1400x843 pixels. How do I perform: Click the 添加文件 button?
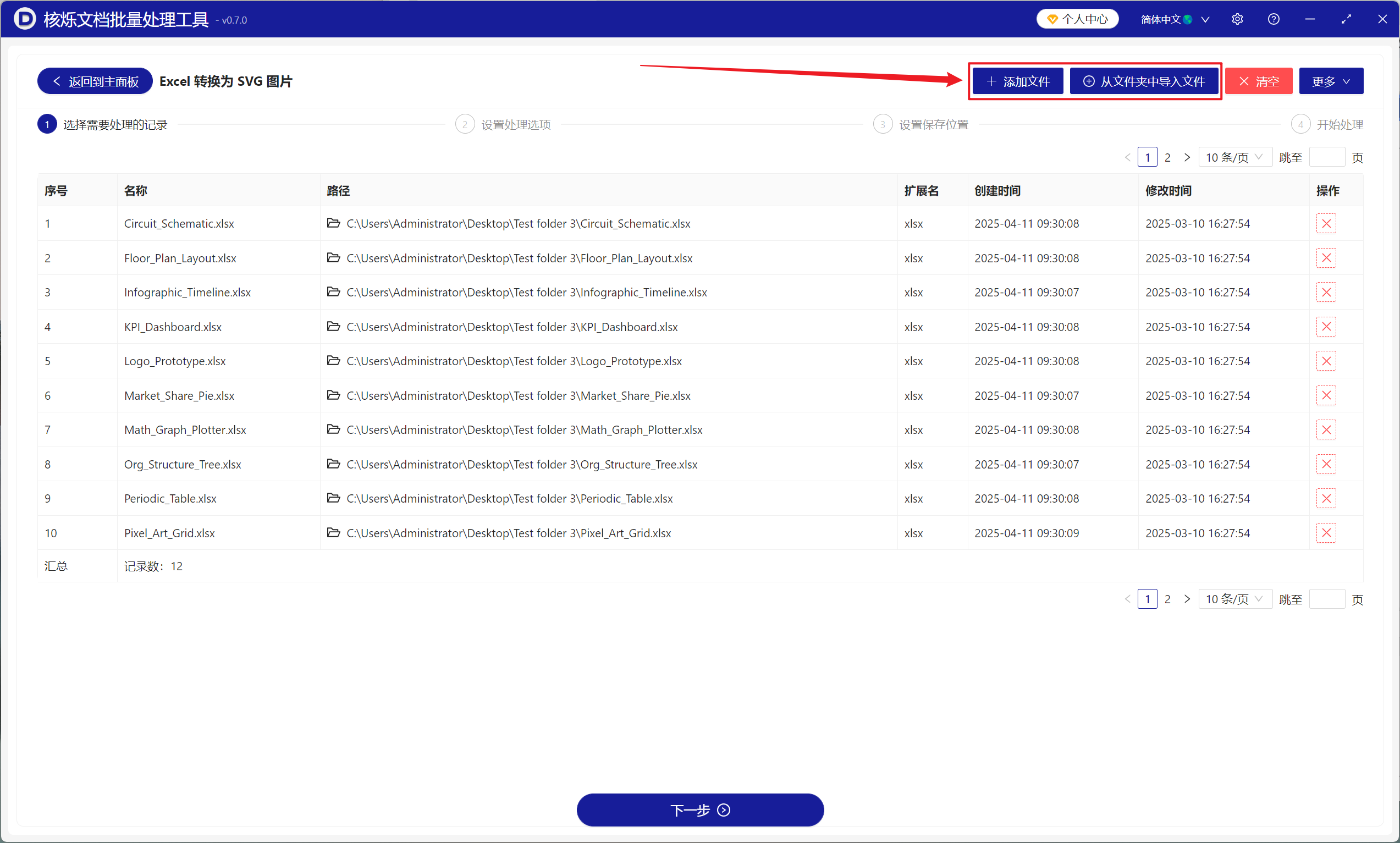pos(1017,81)
